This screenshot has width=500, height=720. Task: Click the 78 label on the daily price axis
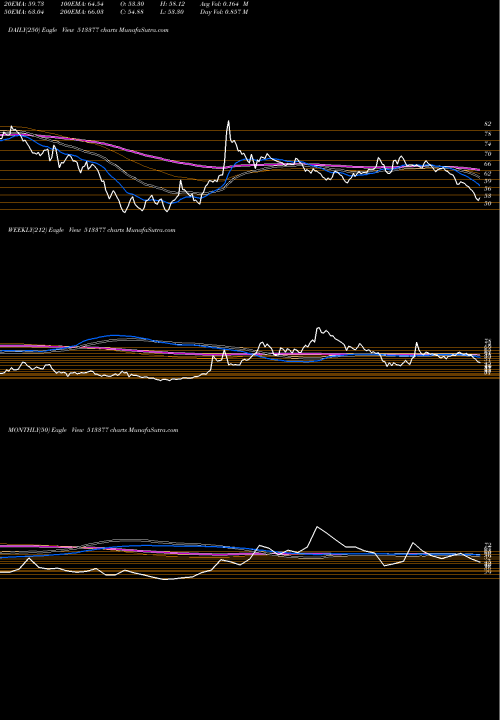(x=488, y=134)
